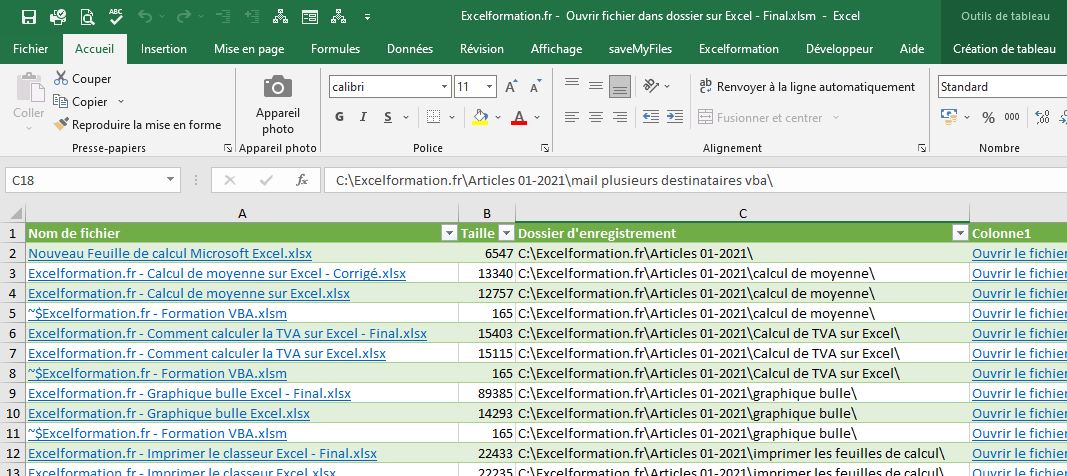Apply the red font color A
Viewport: 1067px width, 476px height.
519,117
